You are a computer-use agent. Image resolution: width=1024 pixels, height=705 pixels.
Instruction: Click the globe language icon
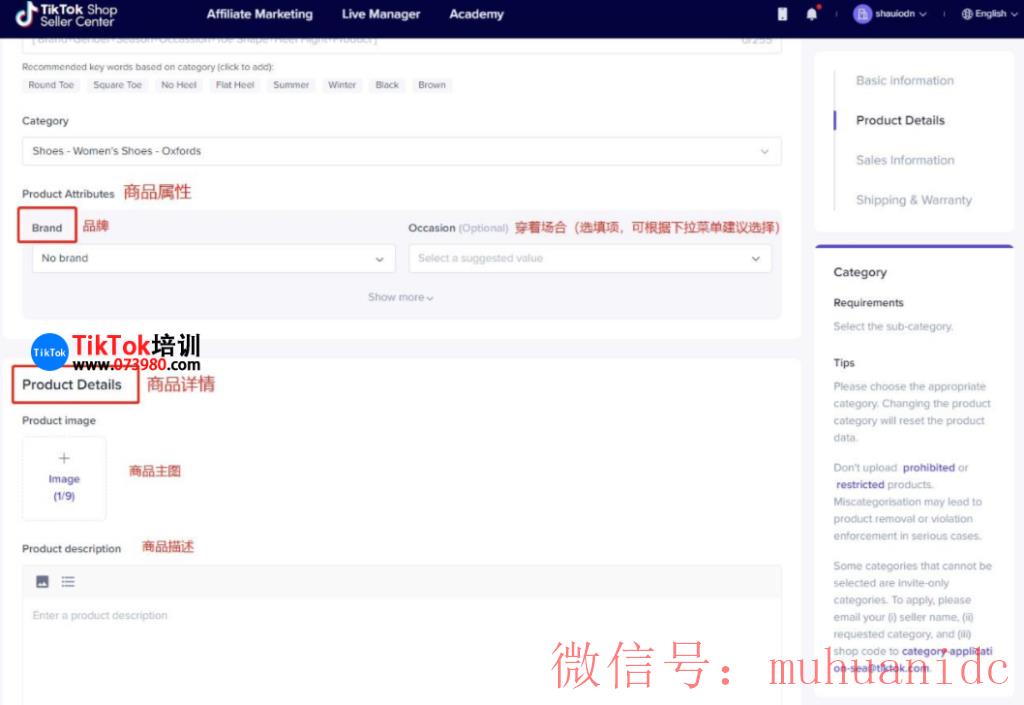(x=966, y=14)
